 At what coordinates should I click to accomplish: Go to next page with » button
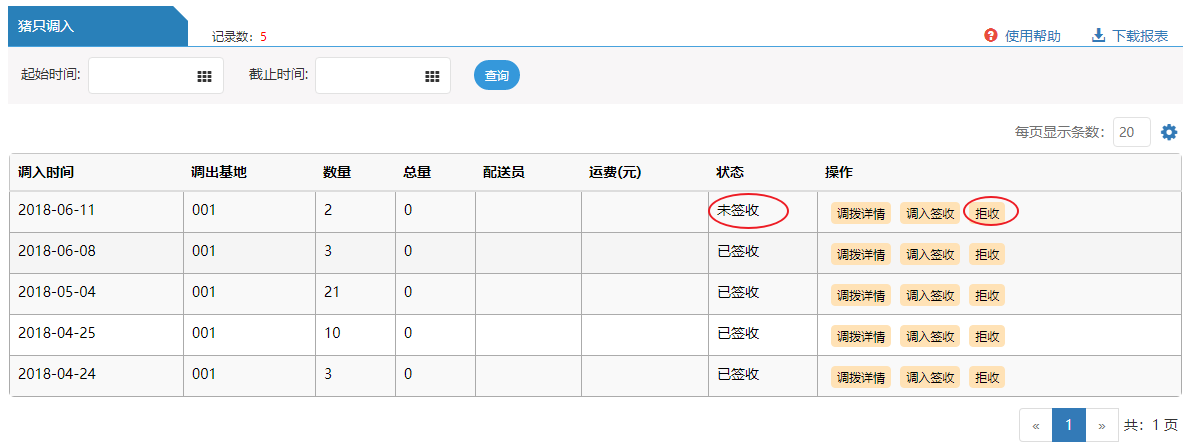(1101, 425)
